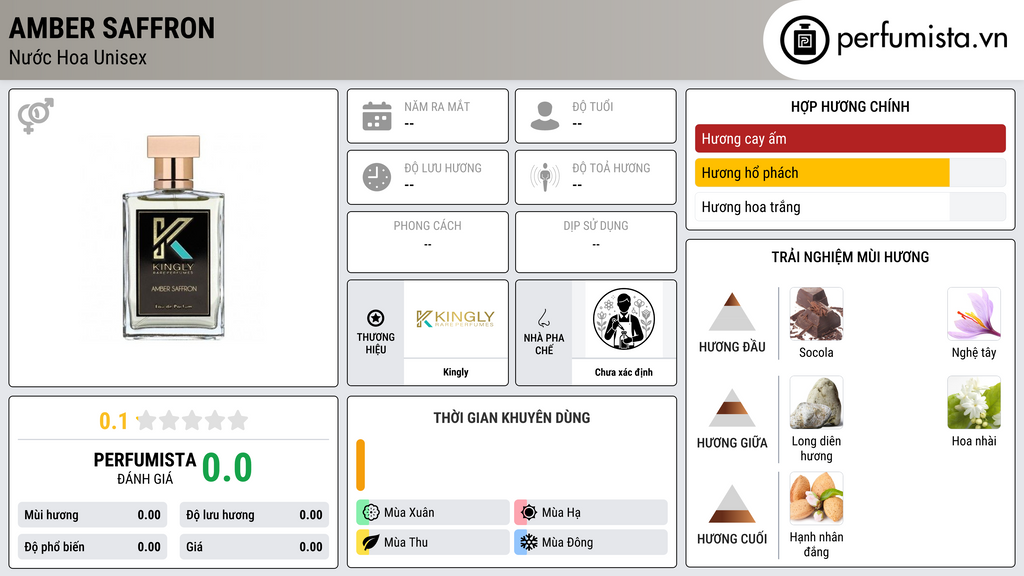
Task: Click the 0.1 user rating value
Action: tap(114, 421)
